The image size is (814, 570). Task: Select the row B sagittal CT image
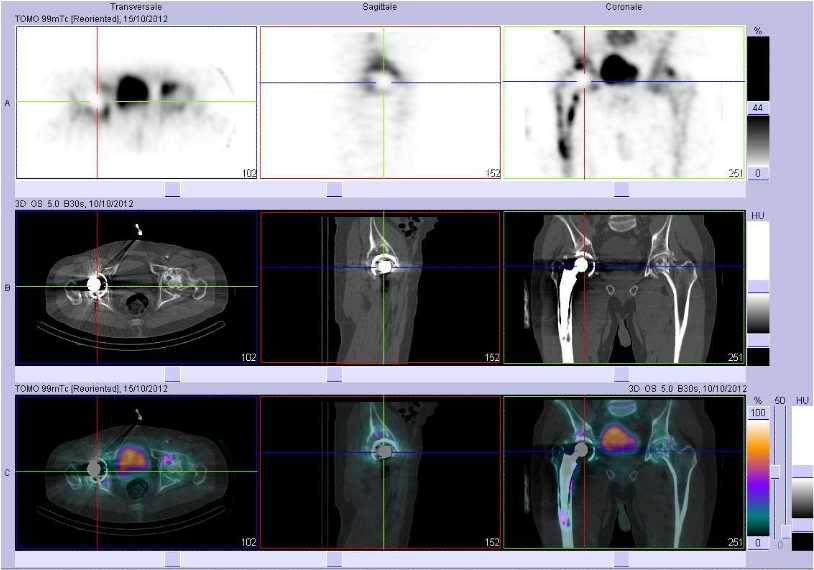(x=380, y=288)
